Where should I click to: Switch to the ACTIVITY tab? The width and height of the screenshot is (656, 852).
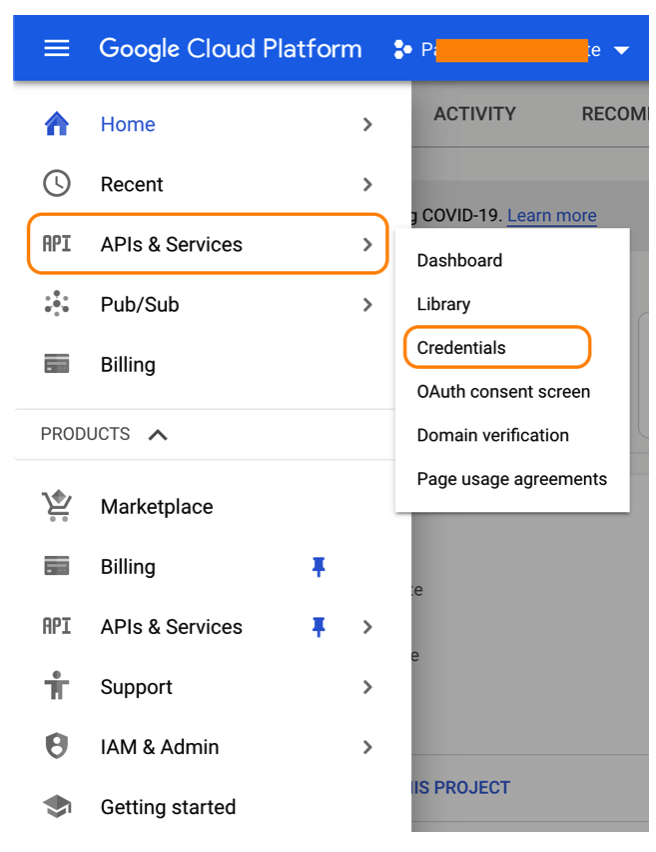coord(475,114)
